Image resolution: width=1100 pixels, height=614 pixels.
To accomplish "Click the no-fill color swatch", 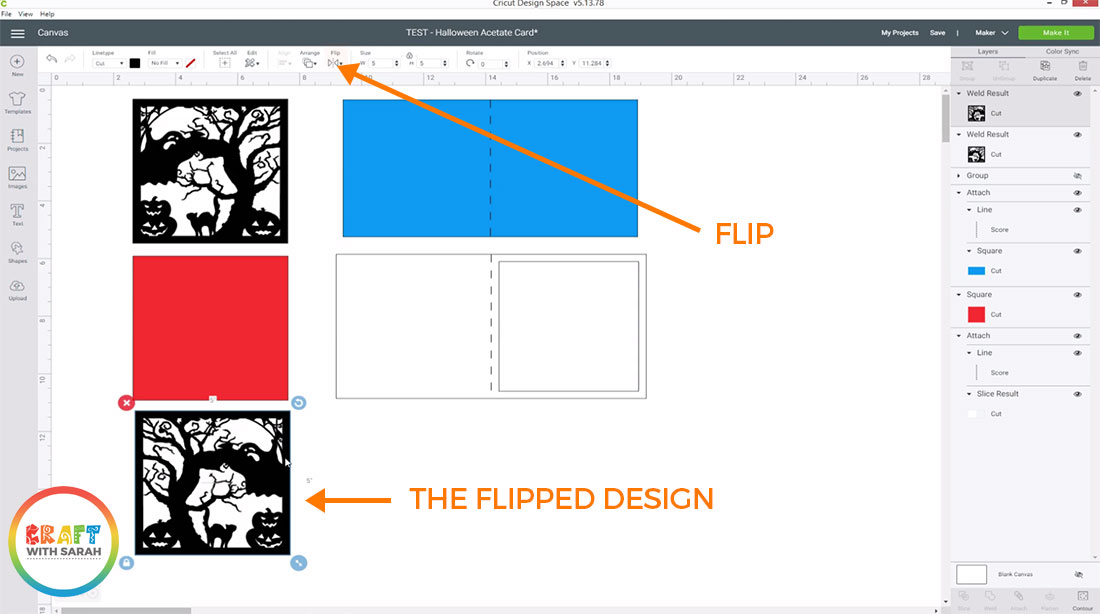I will click(x=190, y=63).
